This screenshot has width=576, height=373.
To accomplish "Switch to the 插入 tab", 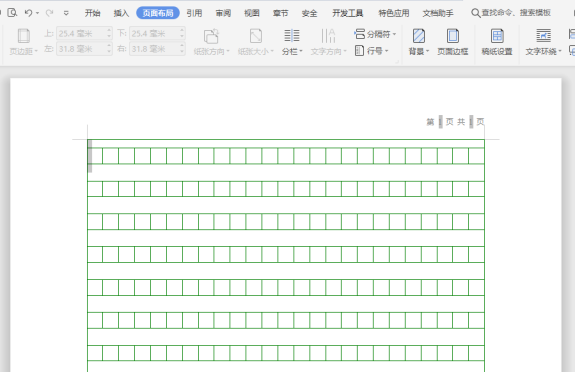I will click(121, 13).
